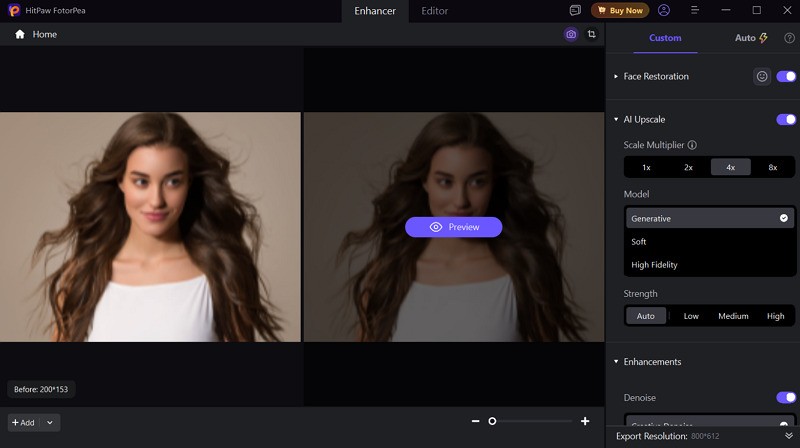Switch to the Enhancer tab

(x=375, y=11)
